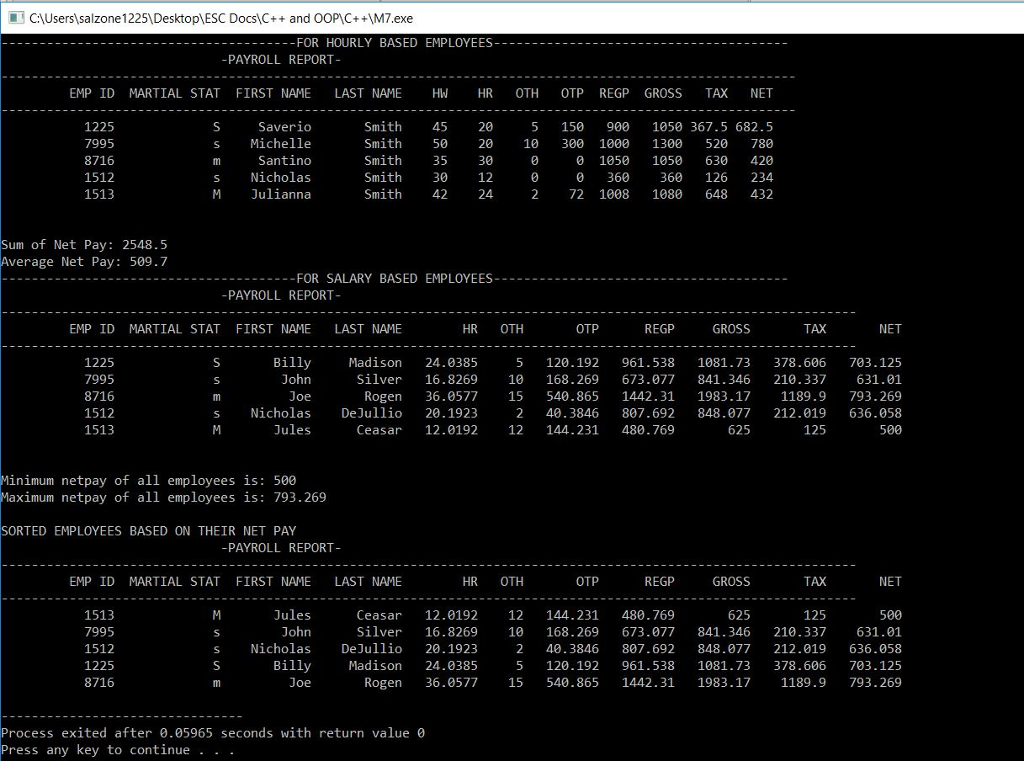
Task: Click the 'Average Net Pay: 509.7' line
Action: tap(84, 262)
